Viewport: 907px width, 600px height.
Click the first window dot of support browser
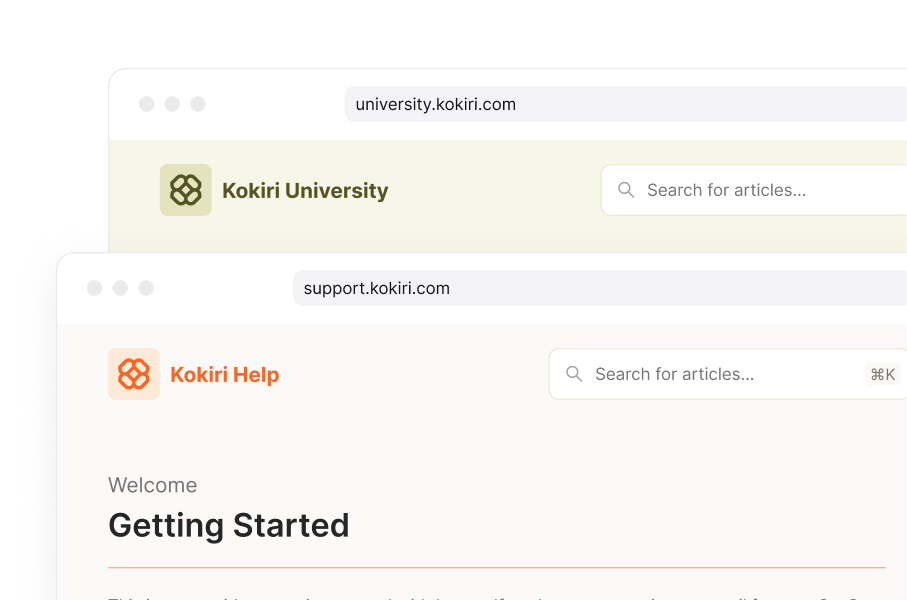pos(94,288)
